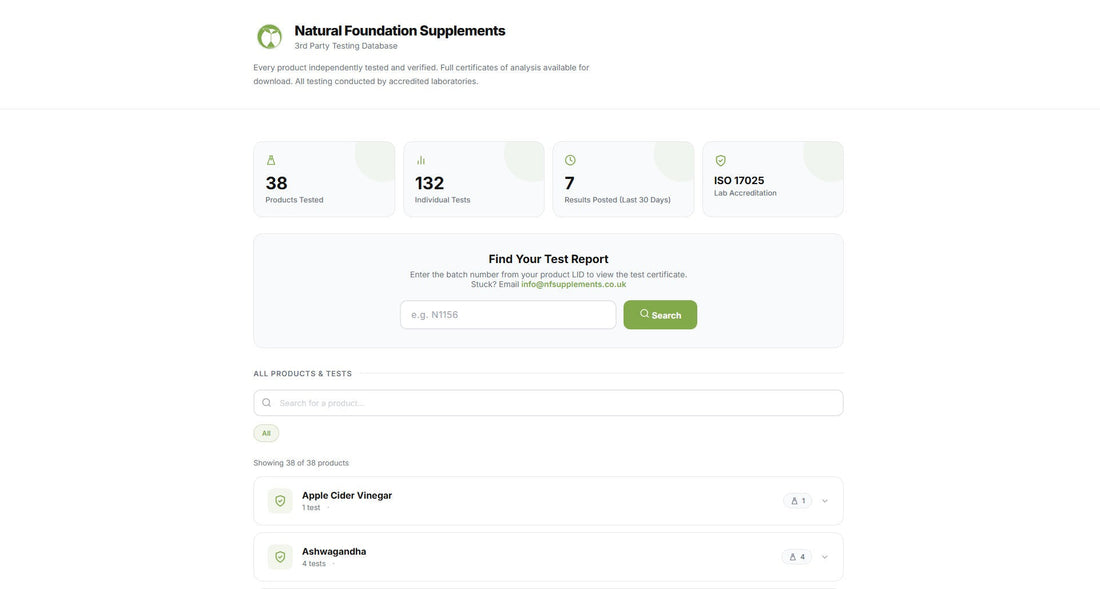Click the Natural Foundation Supplements logo icon

(x=269, y=36)
